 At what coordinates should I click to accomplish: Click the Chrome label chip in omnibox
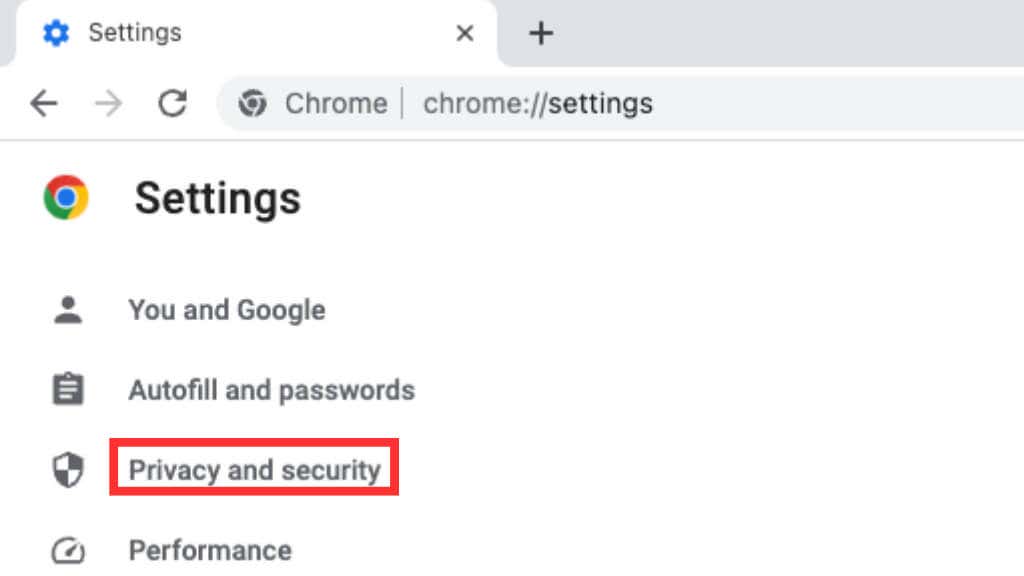[335, 103]
